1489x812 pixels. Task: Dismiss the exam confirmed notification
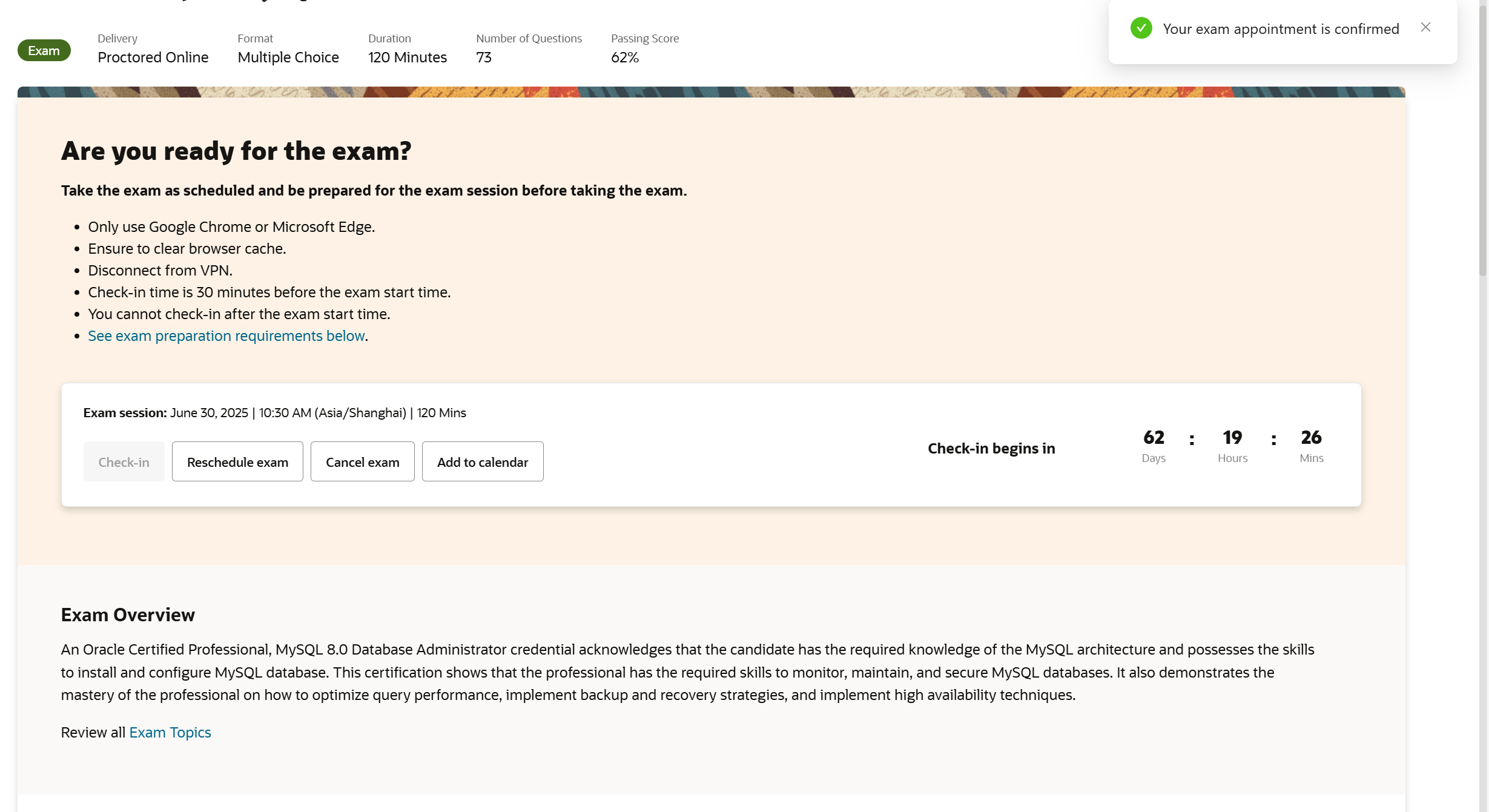click(1425, 27)
